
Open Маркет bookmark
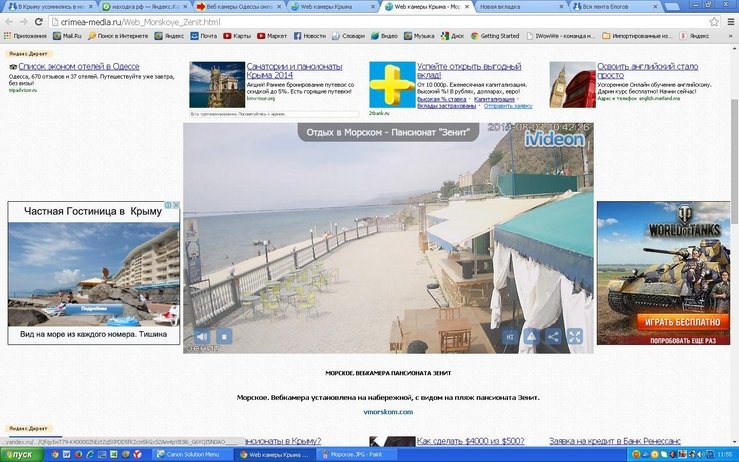[272, 36]
